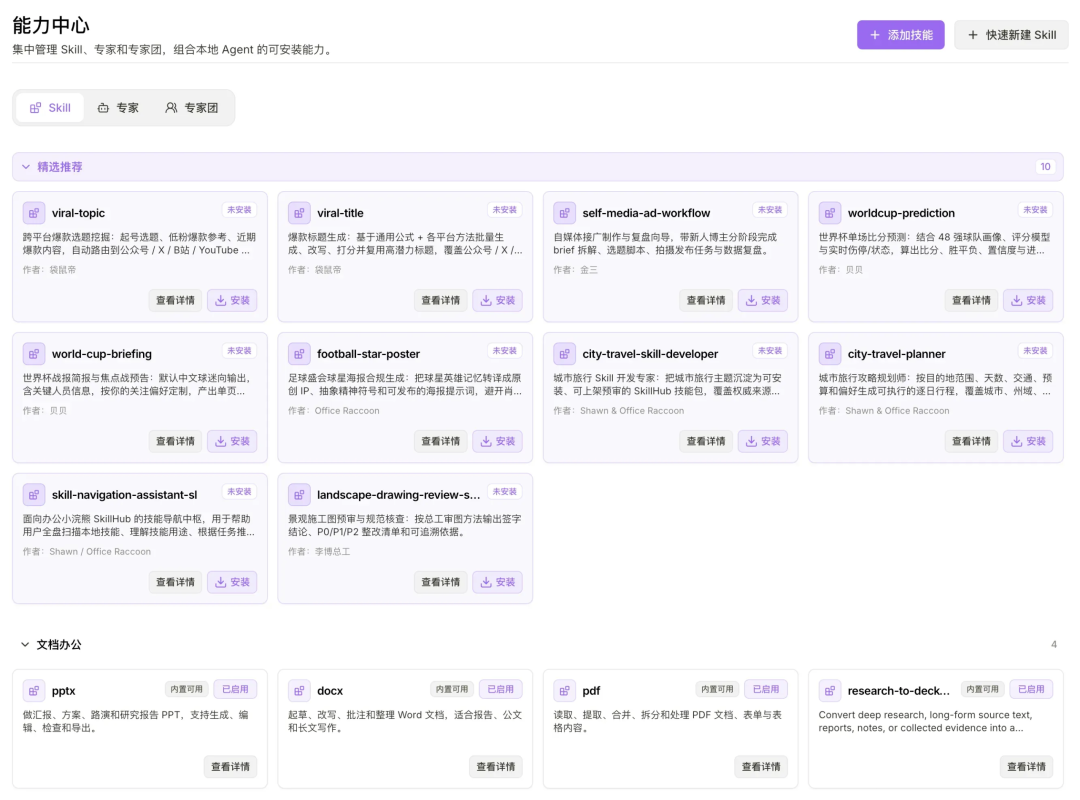This screenshot has width=1080, height=800.
Task: Click the pptx skill icon
Action: click(x=34, y=690)
